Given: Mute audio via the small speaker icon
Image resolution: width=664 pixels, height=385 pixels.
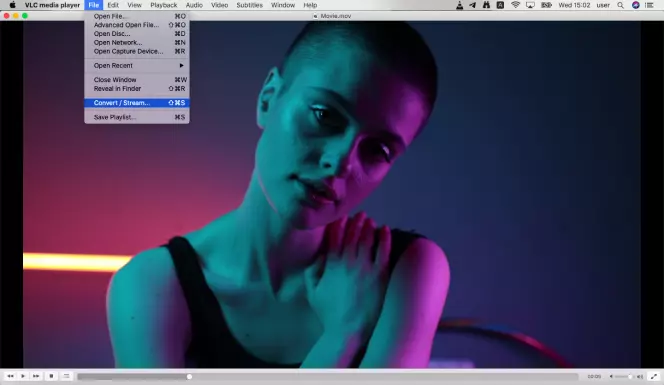Looking at the screenshot, I should [611, 377].
